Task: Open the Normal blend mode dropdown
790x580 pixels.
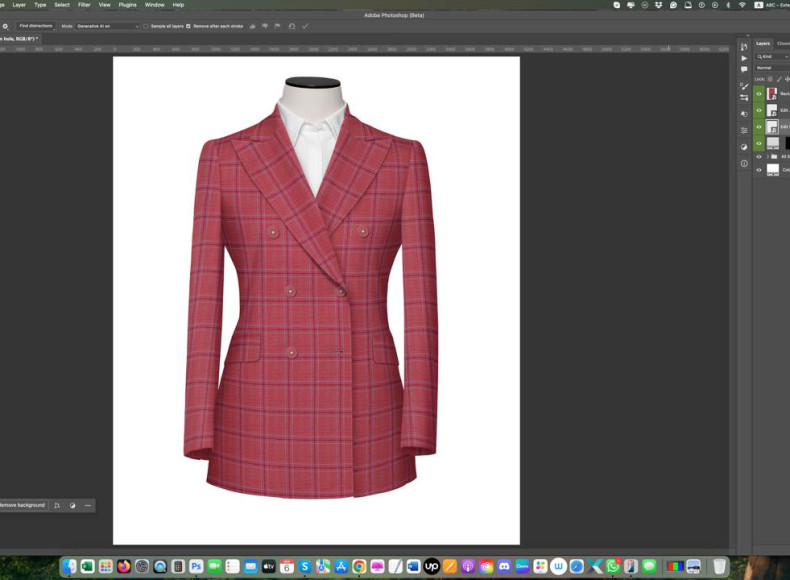Action: click(x=772, y=68)
